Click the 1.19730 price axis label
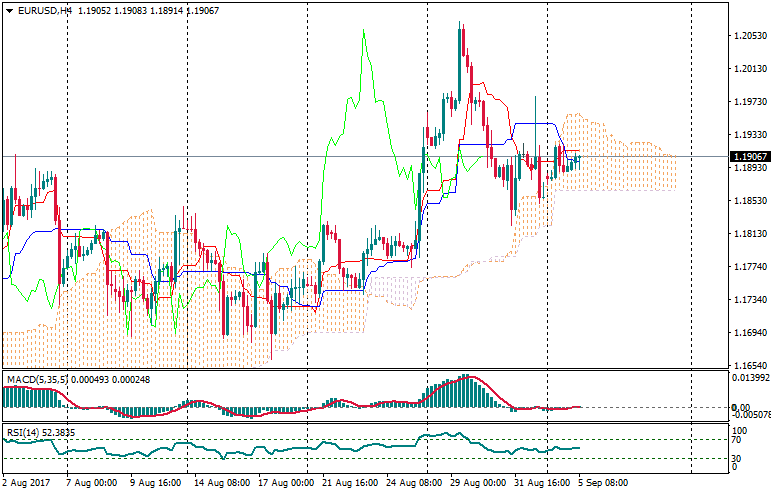This screenshot has width=771, height=494. pyautogui.click(x=750, y=102)
